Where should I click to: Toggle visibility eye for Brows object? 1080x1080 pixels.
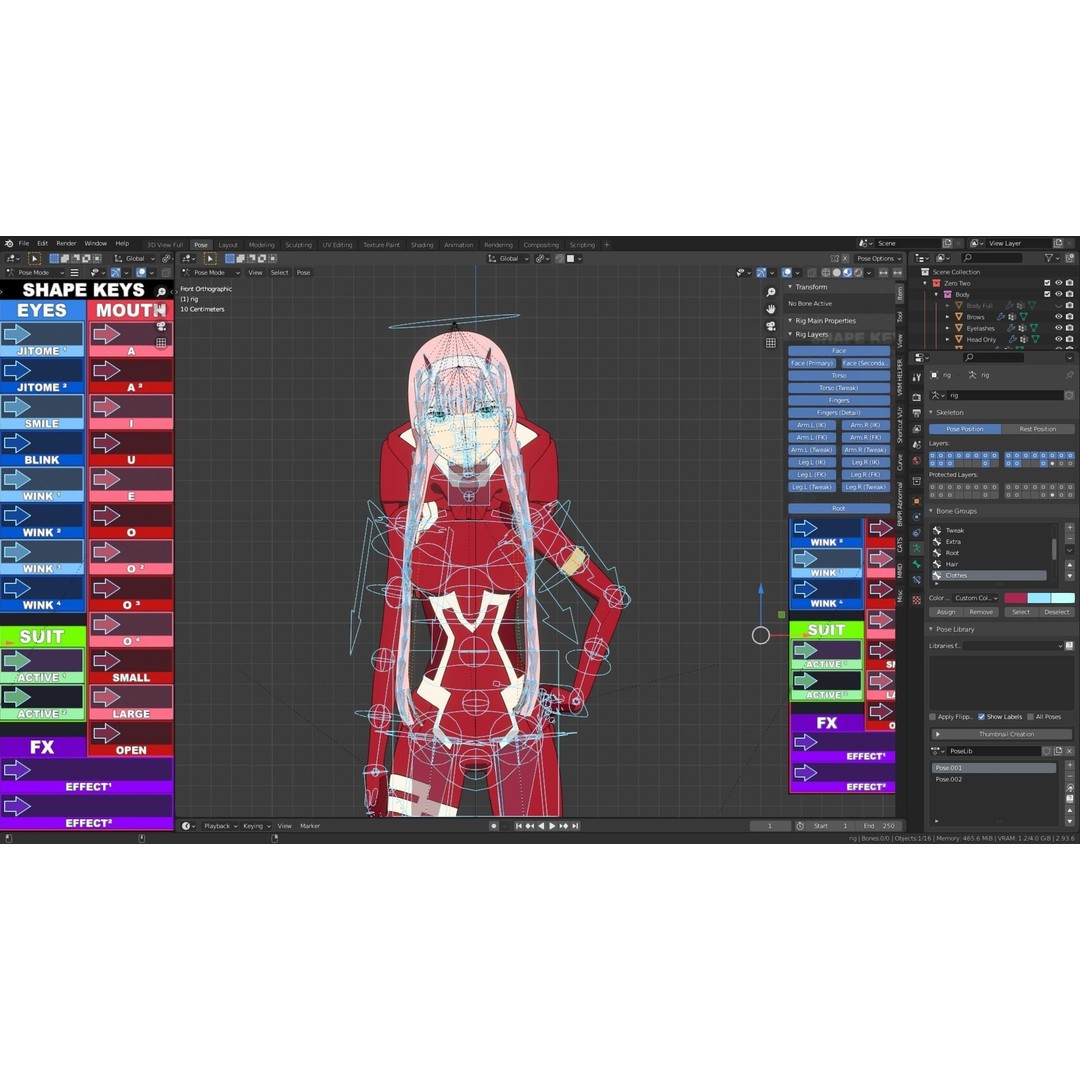[1059, 317]
